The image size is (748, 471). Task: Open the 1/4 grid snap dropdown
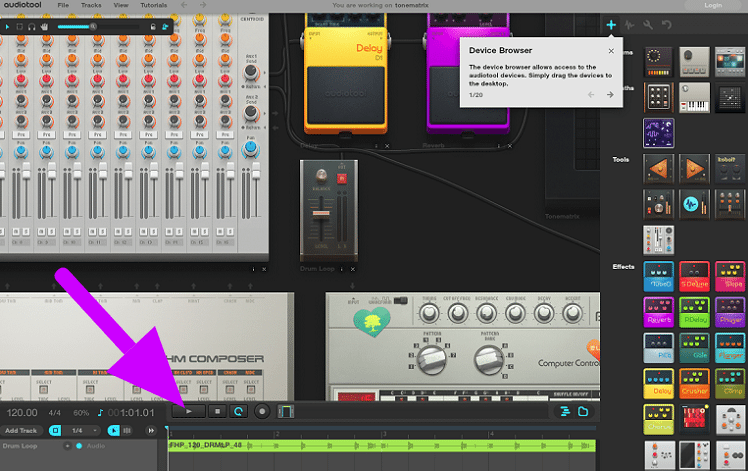(x=84, y=430)
